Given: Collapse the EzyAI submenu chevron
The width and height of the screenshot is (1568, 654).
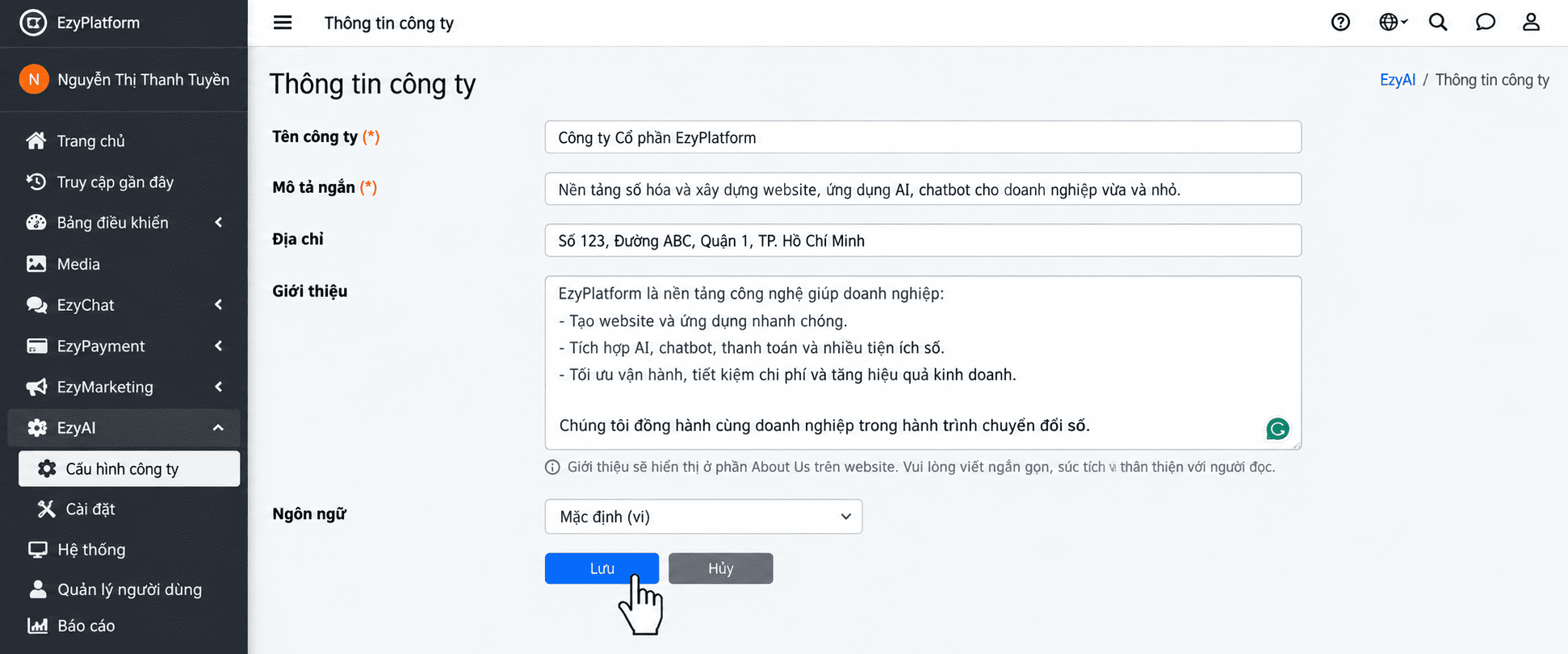Looking at the screenshot, I should pos(218,428).
